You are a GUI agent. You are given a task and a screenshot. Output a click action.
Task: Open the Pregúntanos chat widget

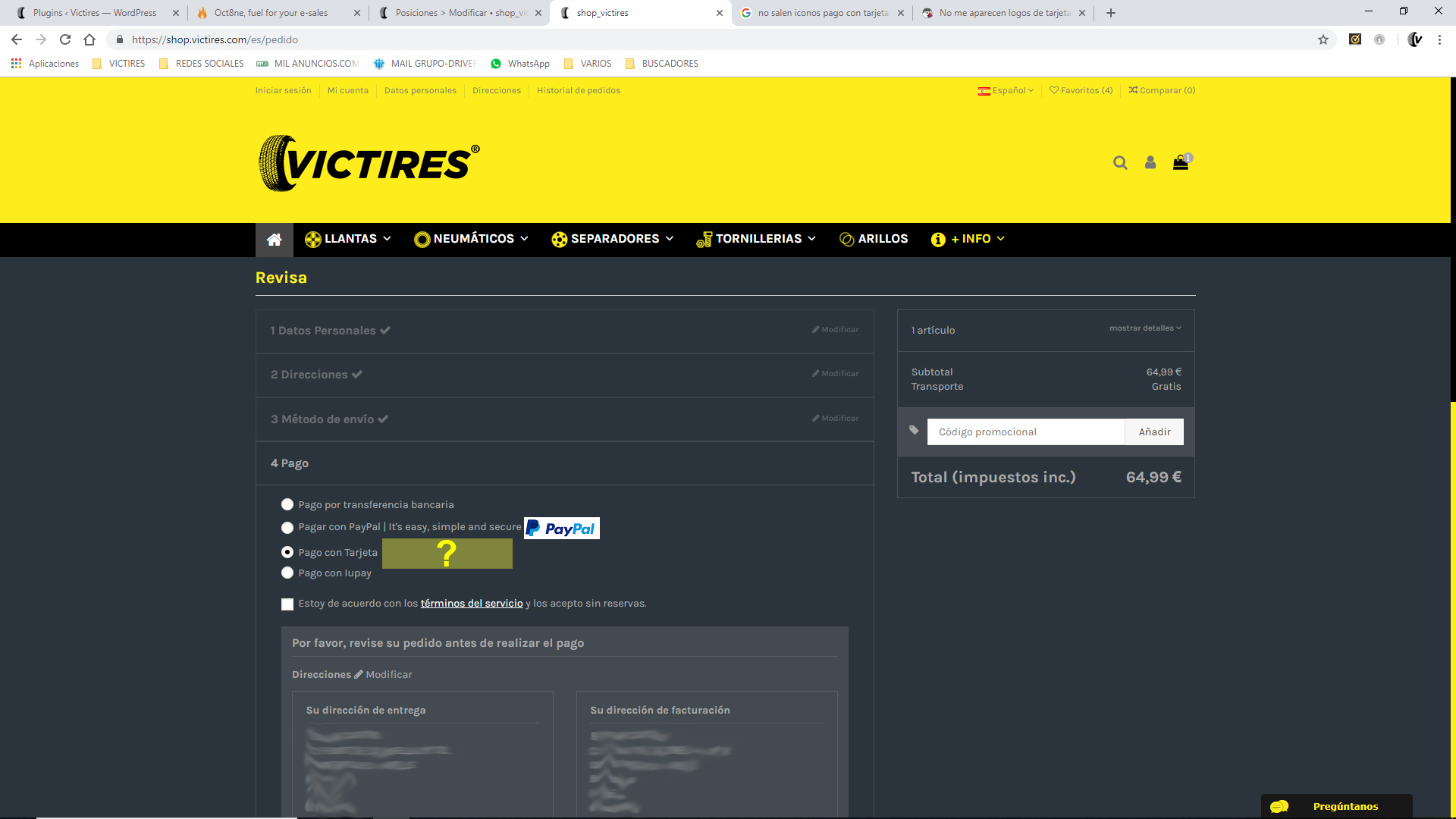[x=1336, y=806]
